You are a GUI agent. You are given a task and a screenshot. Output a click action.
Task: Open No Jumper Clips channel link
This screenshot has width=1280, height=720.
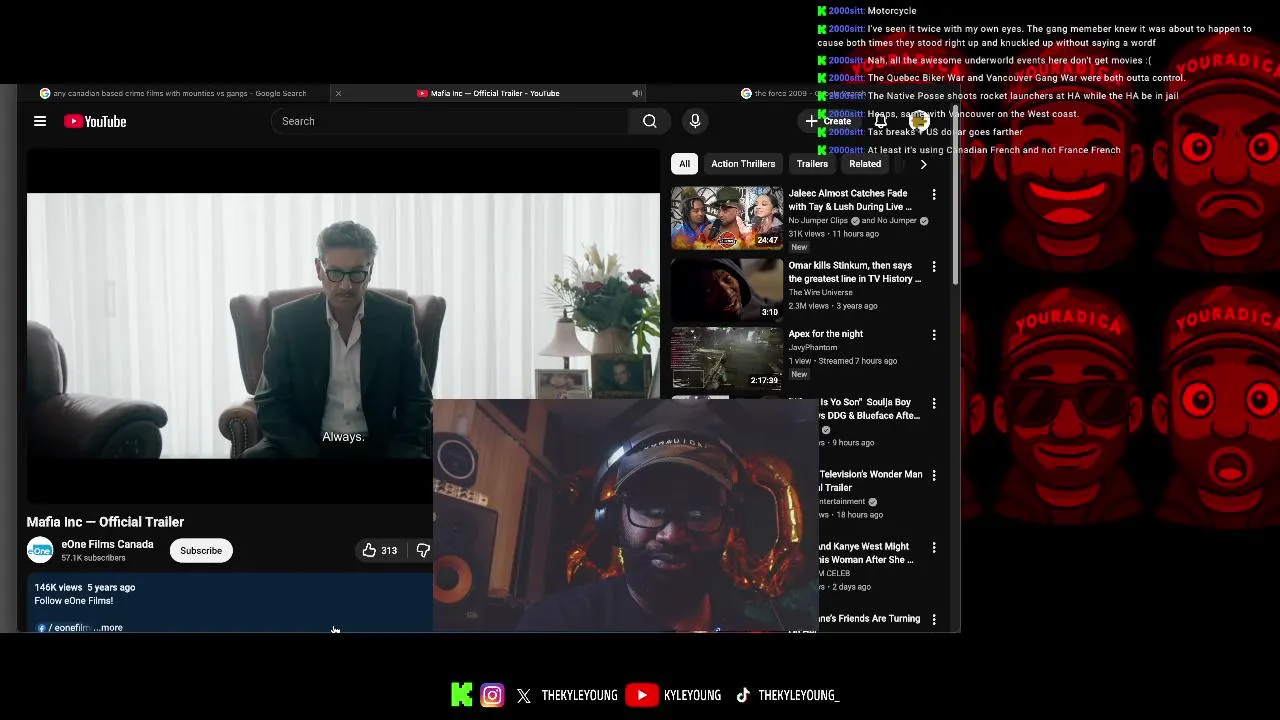(818, 220)
